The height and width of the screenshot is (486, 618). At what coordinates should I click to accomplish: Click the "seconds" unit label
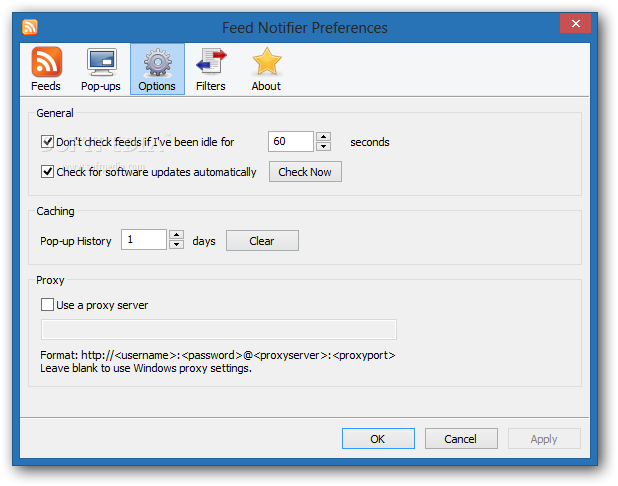click(370, 142)
